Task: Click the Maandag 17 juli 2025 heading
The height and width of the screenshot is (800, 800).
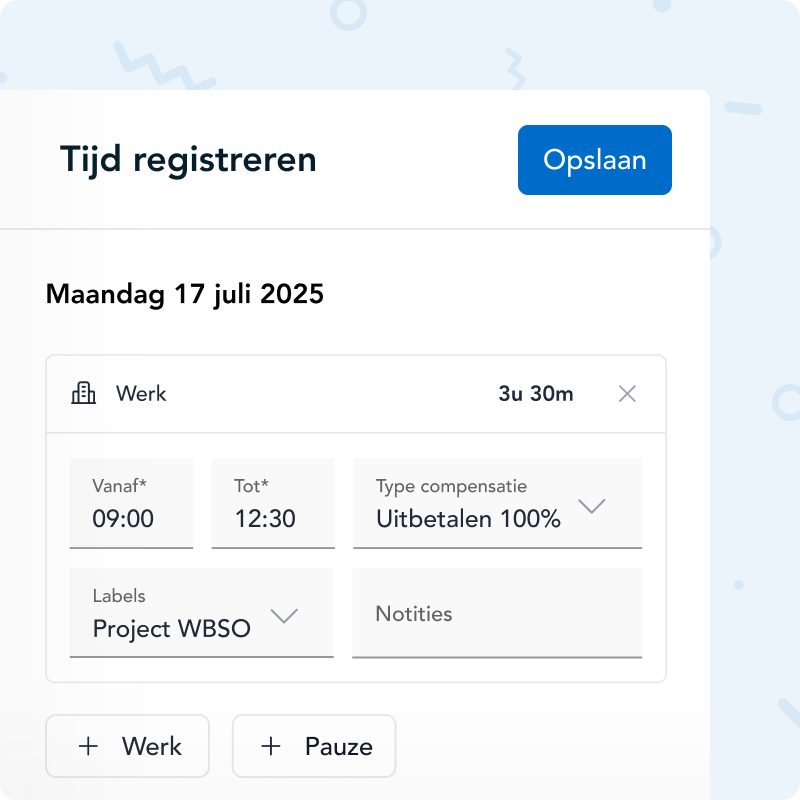Action: click(183, 294)
